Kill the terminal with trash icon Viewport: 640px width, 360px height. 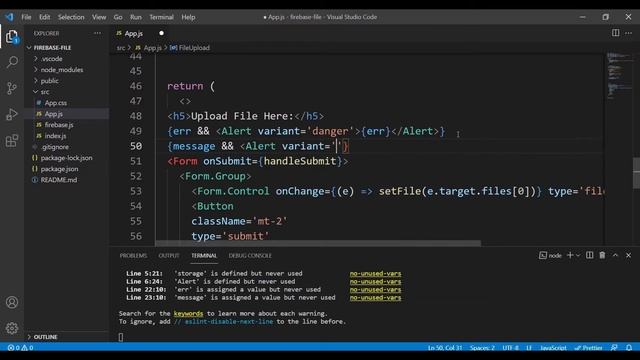tap(602, 255)
